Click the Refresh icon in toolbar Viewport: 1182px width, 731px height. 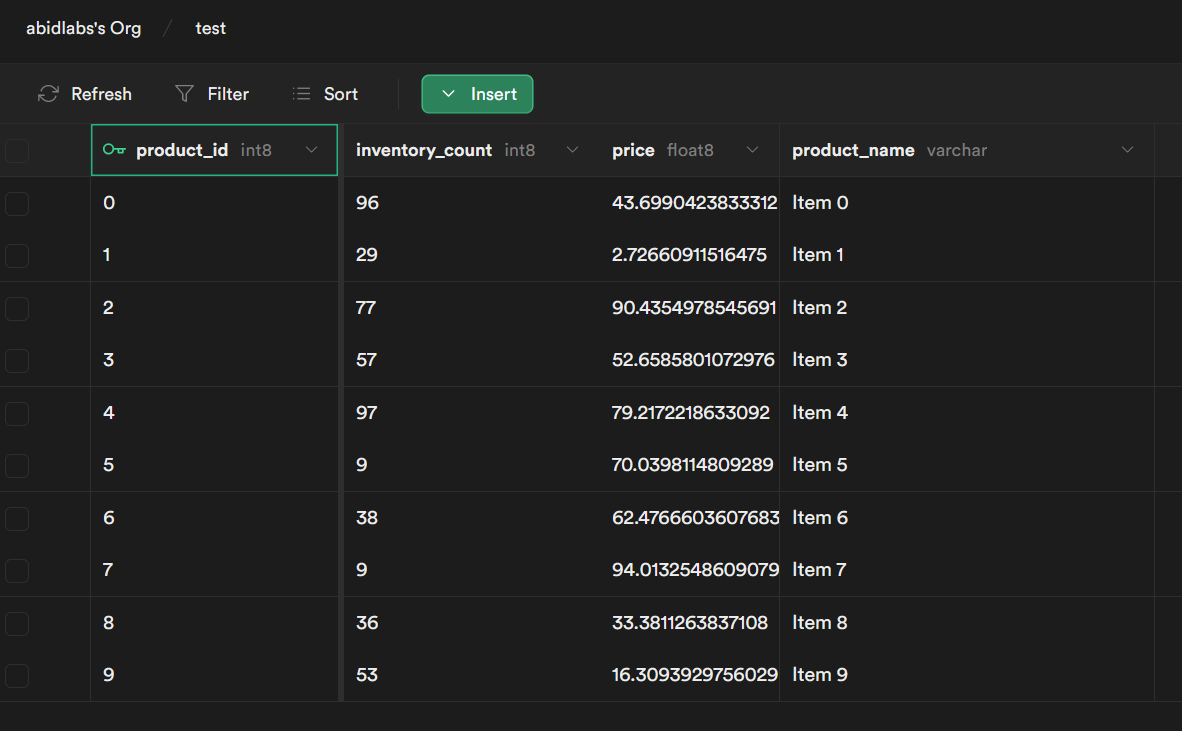48,94
